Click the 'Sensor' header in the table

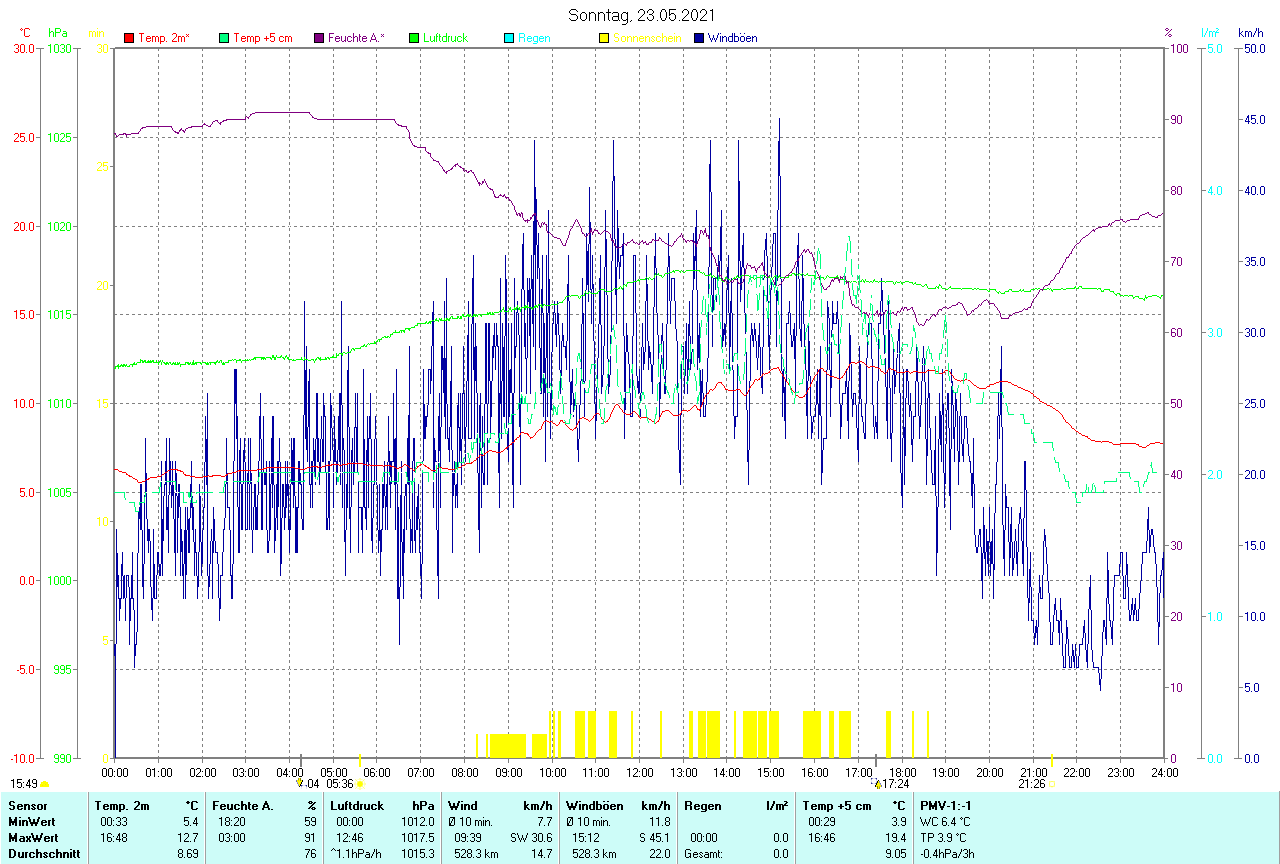click(x=27, y=806)
